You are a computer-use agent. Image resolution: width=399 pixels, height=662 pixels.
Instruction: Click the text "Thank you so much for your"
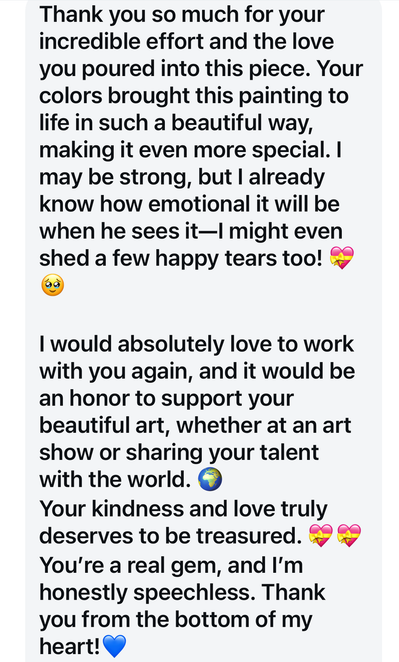182,16
